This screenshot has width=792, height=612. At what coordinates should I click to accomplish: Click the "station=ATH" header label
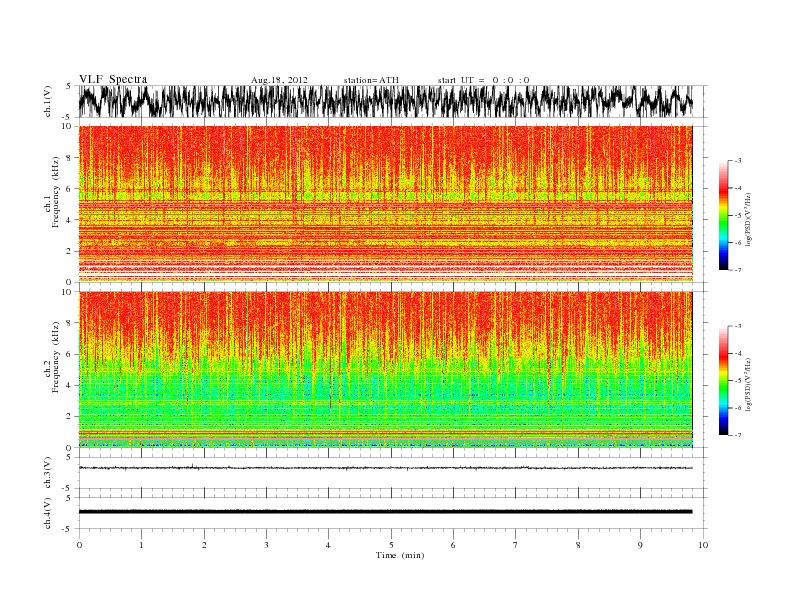371,80
